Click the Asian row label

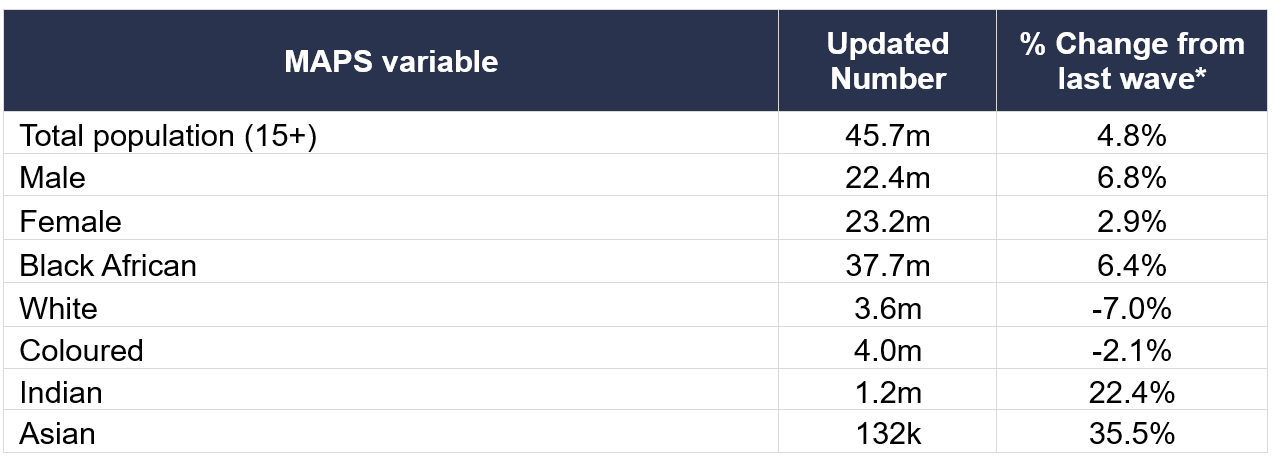point(58,435)
